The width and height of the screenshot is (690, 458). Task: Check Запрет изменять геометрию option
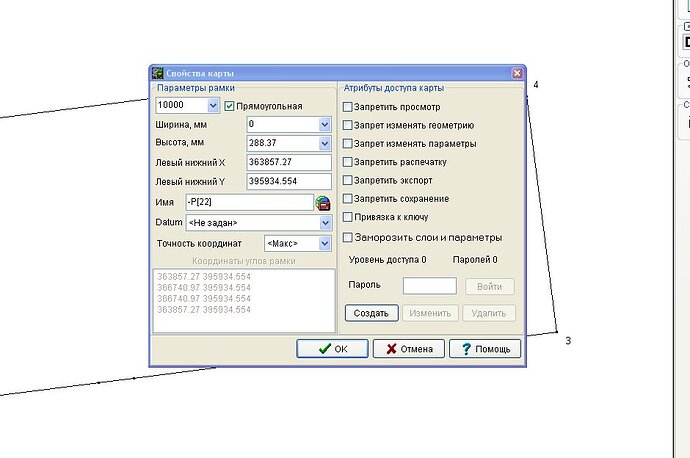tap(348, 125)
